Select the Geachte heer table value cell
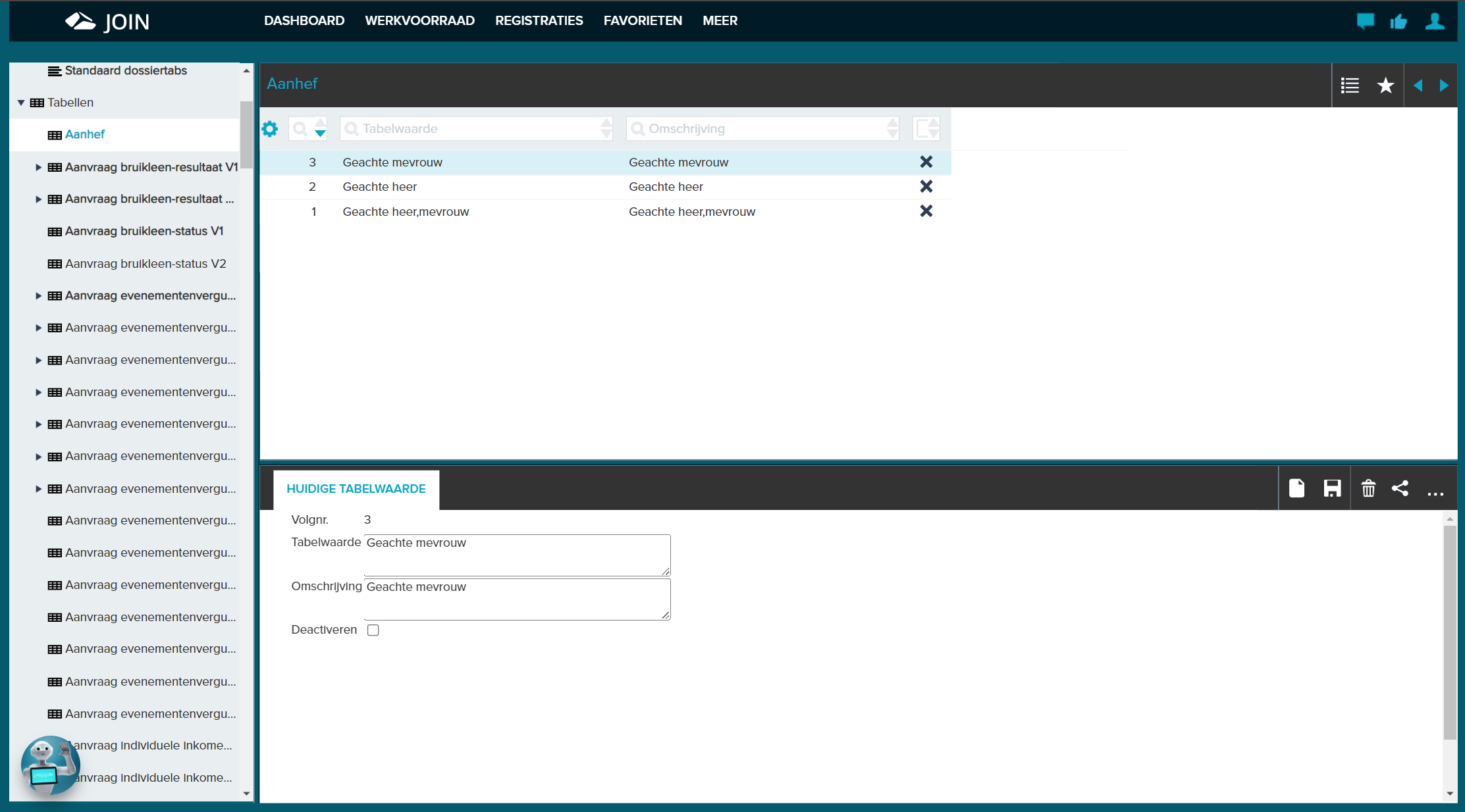1465x812 pixels. point(380,187)
